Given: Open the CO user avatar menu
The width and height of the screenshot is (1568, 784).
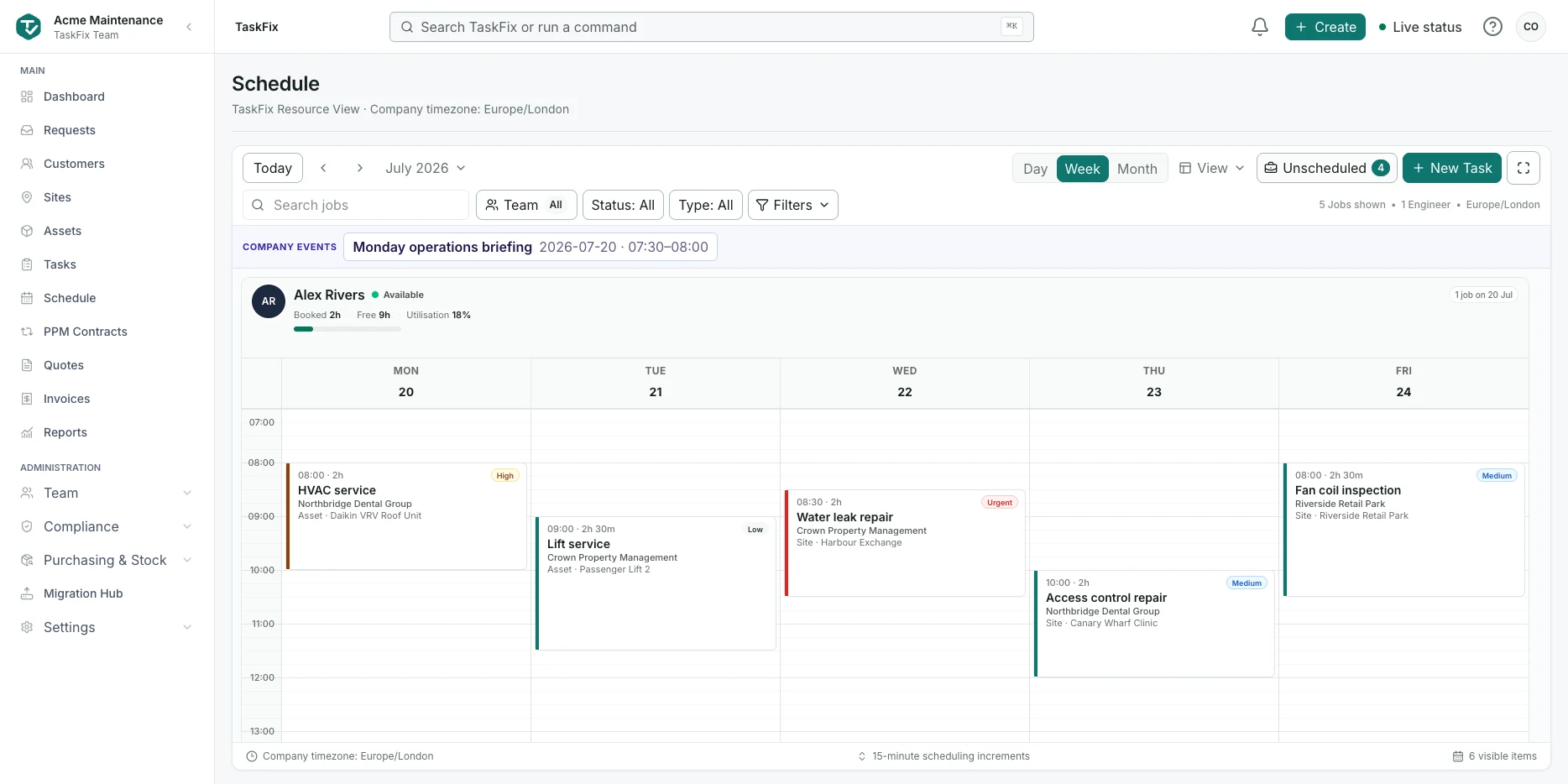Looking at the screenshot, I should (1531, 27).
